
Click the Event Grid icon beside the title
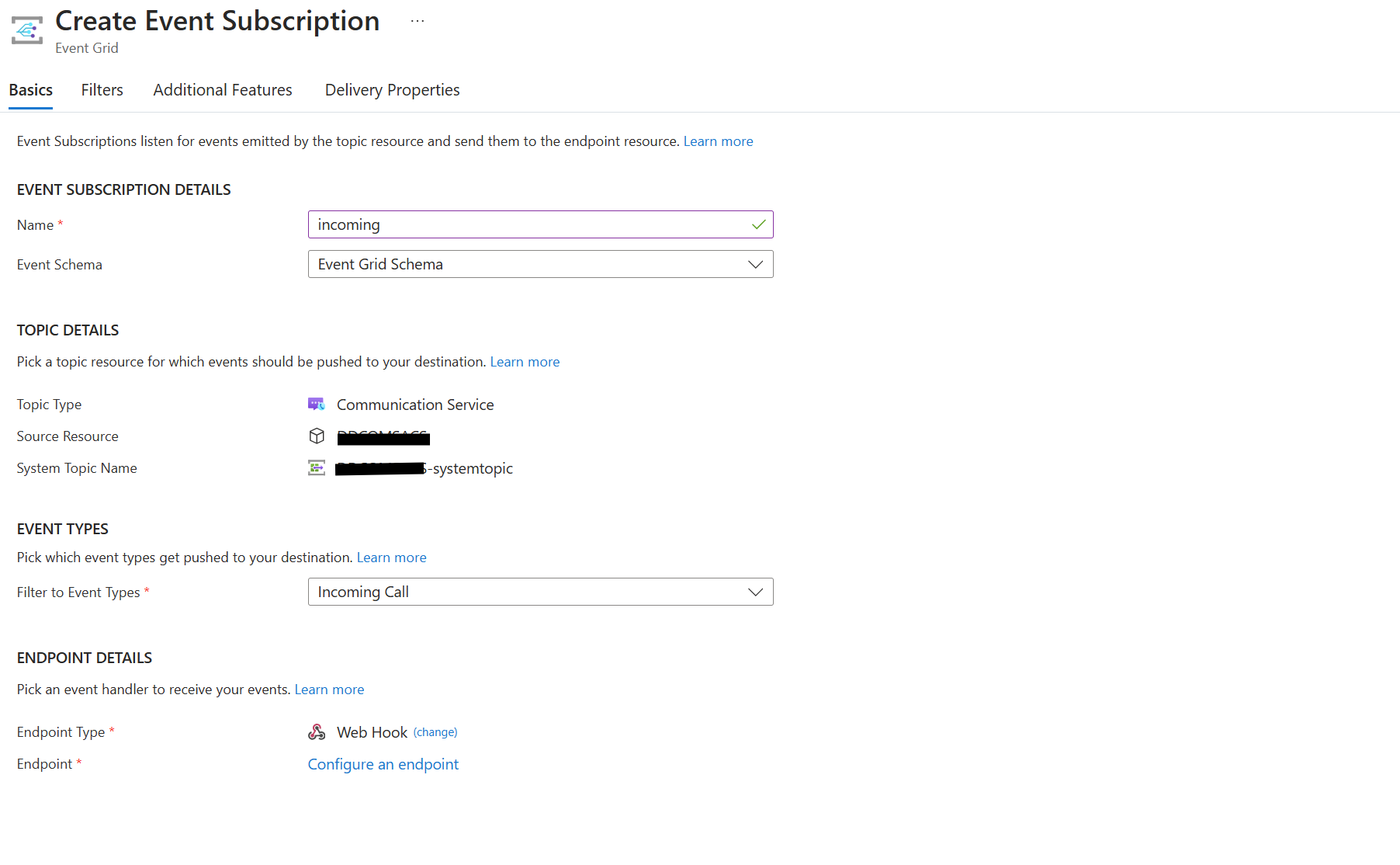tap(27, 30)
